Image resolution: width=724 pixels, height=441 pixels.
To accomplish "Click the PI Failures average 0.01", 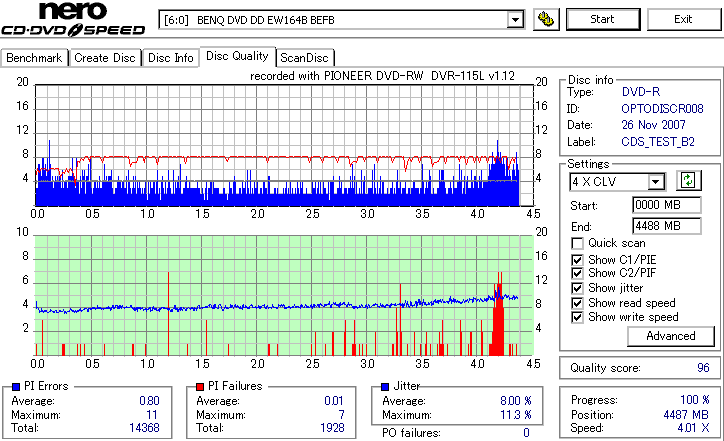I will (334, 401).
